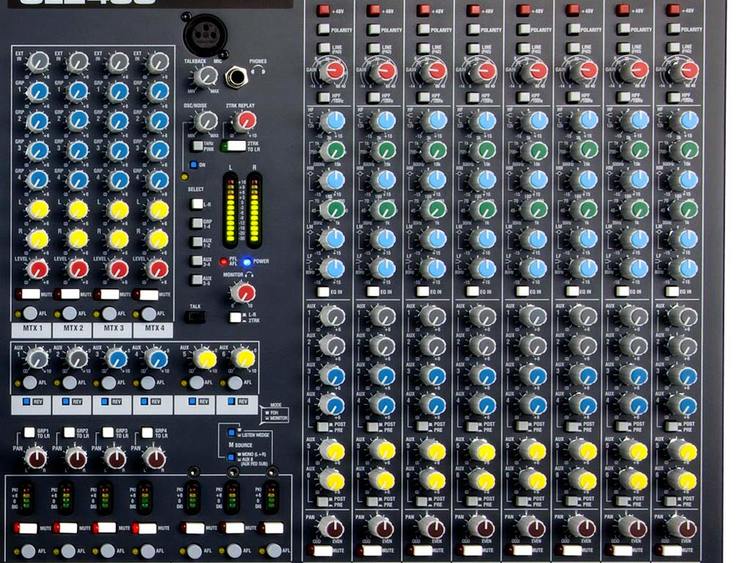
Task: Adjust the red LEVEL knob of MTX 1
Action: [x=37, y=269]
